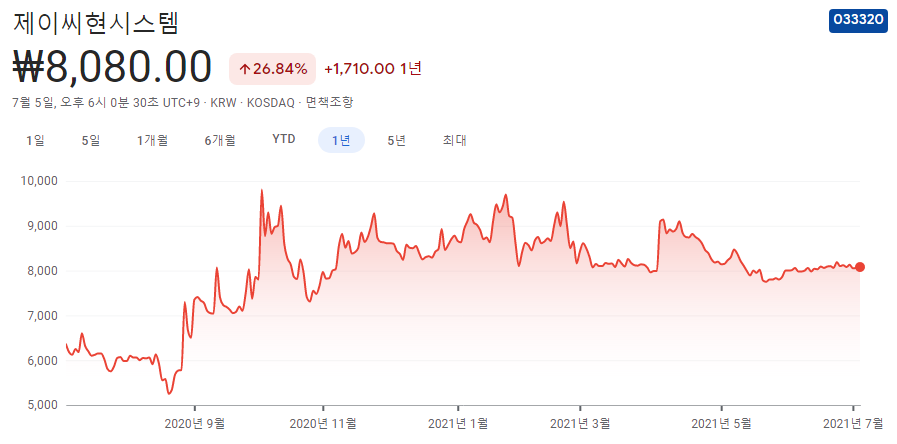The width and height of the screenshot is (897, 444).
Task: Switch chart to 6개월 range
Action: click(x=220, y=140)
